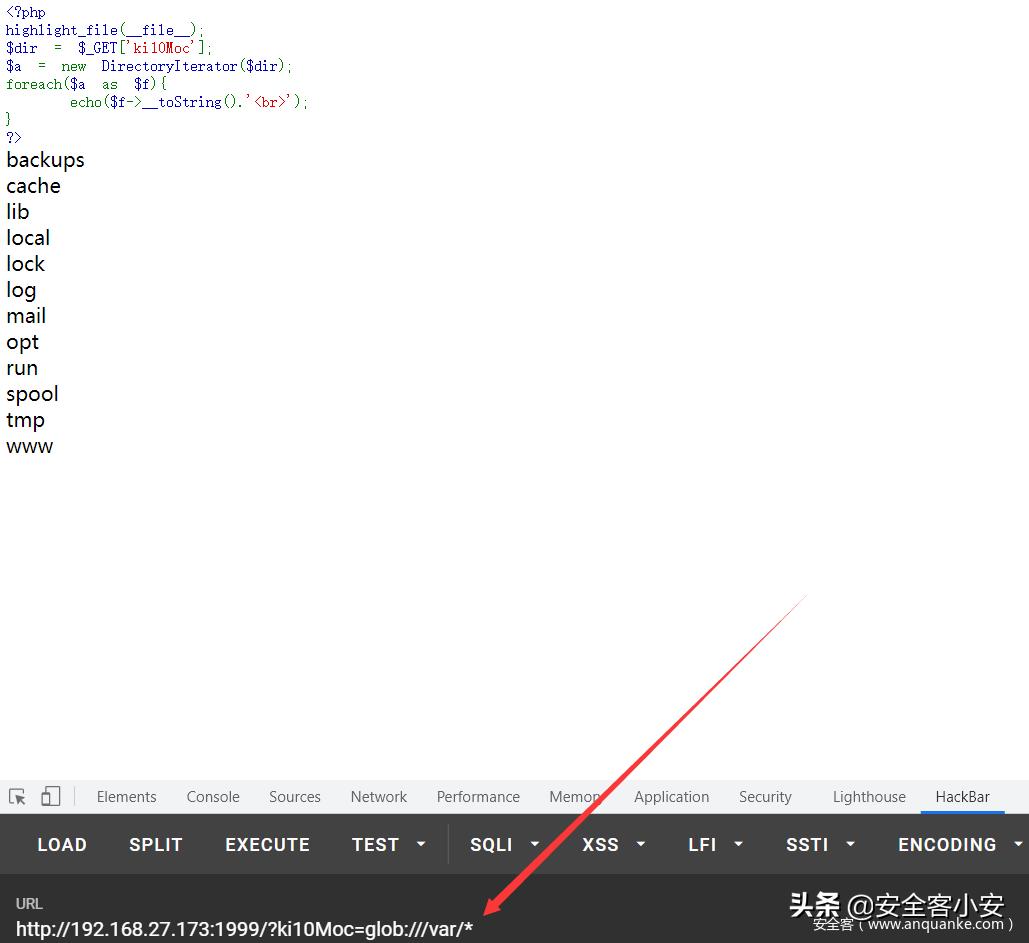Click the LOAD button in HackBar

[x=62, y=845]
